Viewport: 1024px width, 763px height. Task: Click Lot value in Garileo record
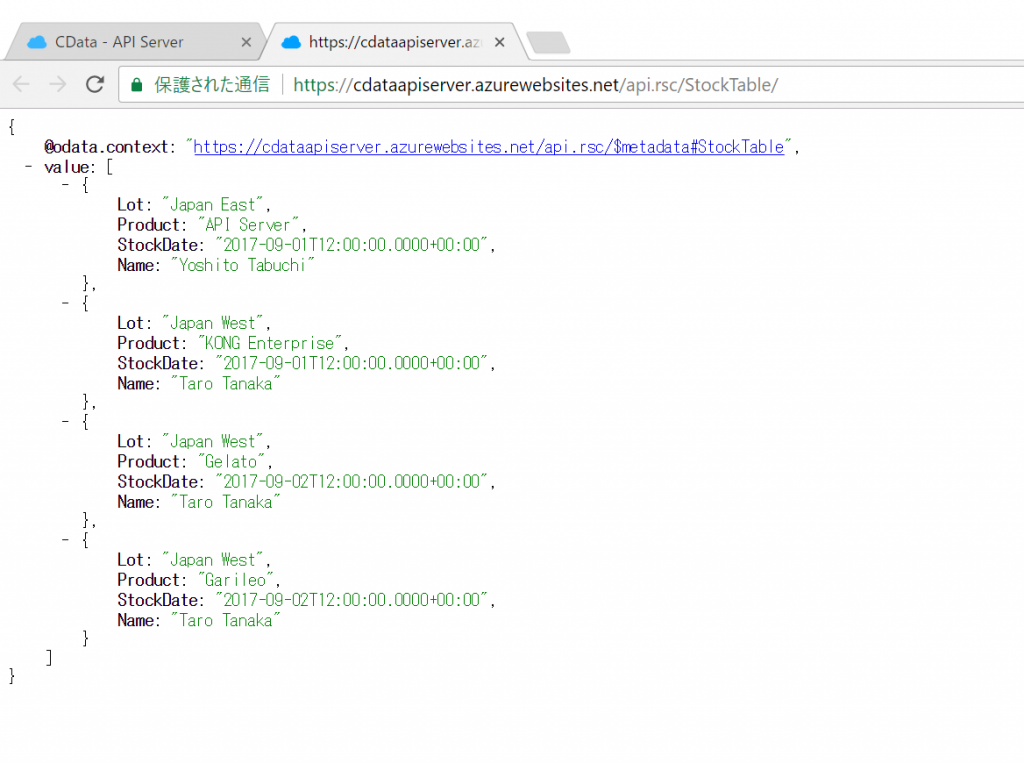coord(212,560)
